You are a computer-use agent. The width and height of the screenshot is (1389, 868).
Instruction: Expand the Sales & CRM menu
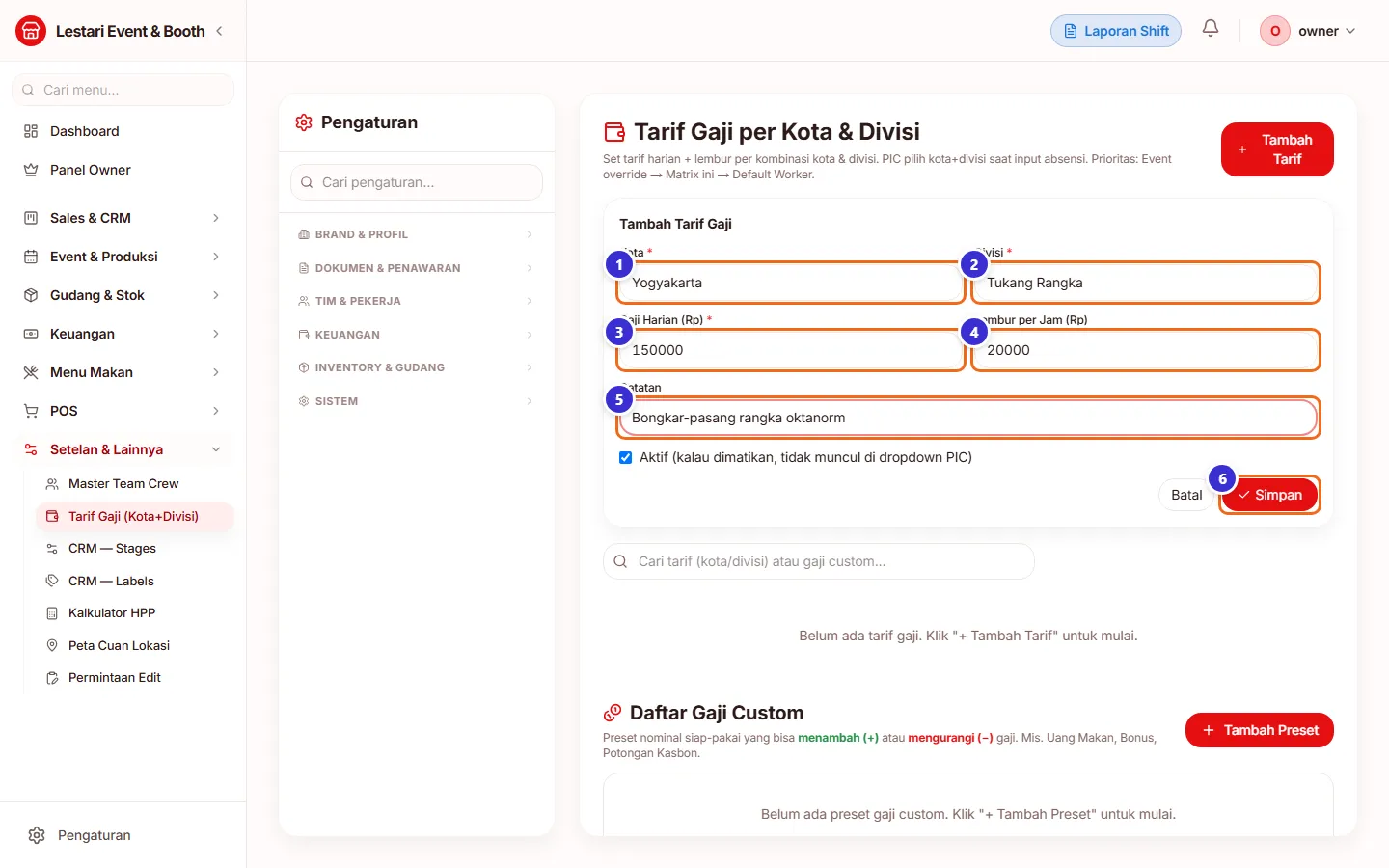point(123,218)
